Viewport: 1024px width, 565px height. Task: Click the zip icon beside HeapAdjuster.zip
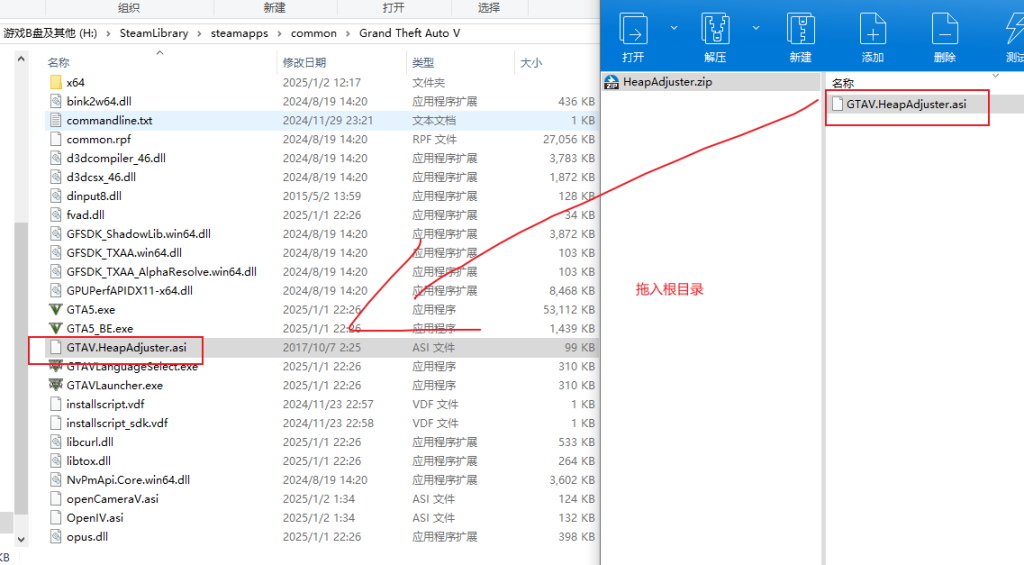[x=611, y=82]
